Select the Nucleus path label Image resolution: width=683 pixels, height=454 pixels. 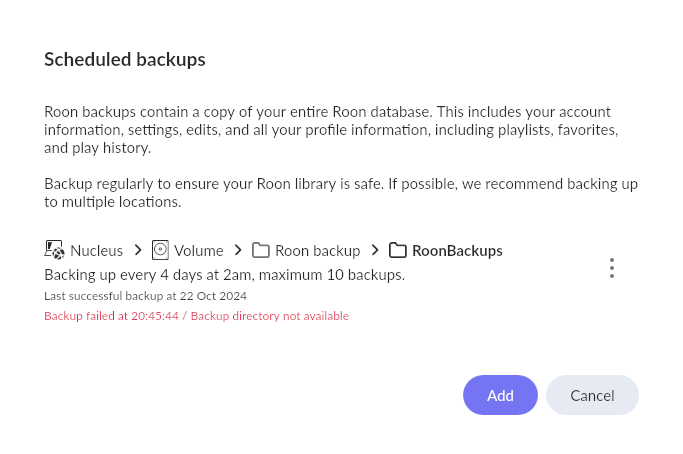click(x=96, y=251)
